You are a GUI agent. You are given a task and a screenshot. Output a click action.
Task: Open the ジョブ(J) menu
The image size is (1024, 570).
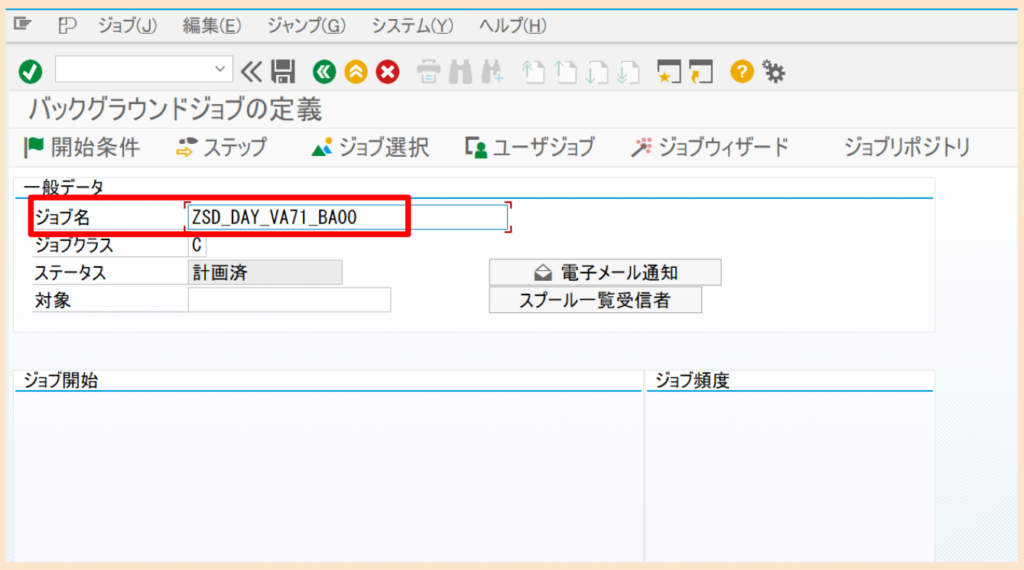tap(127, 25)
